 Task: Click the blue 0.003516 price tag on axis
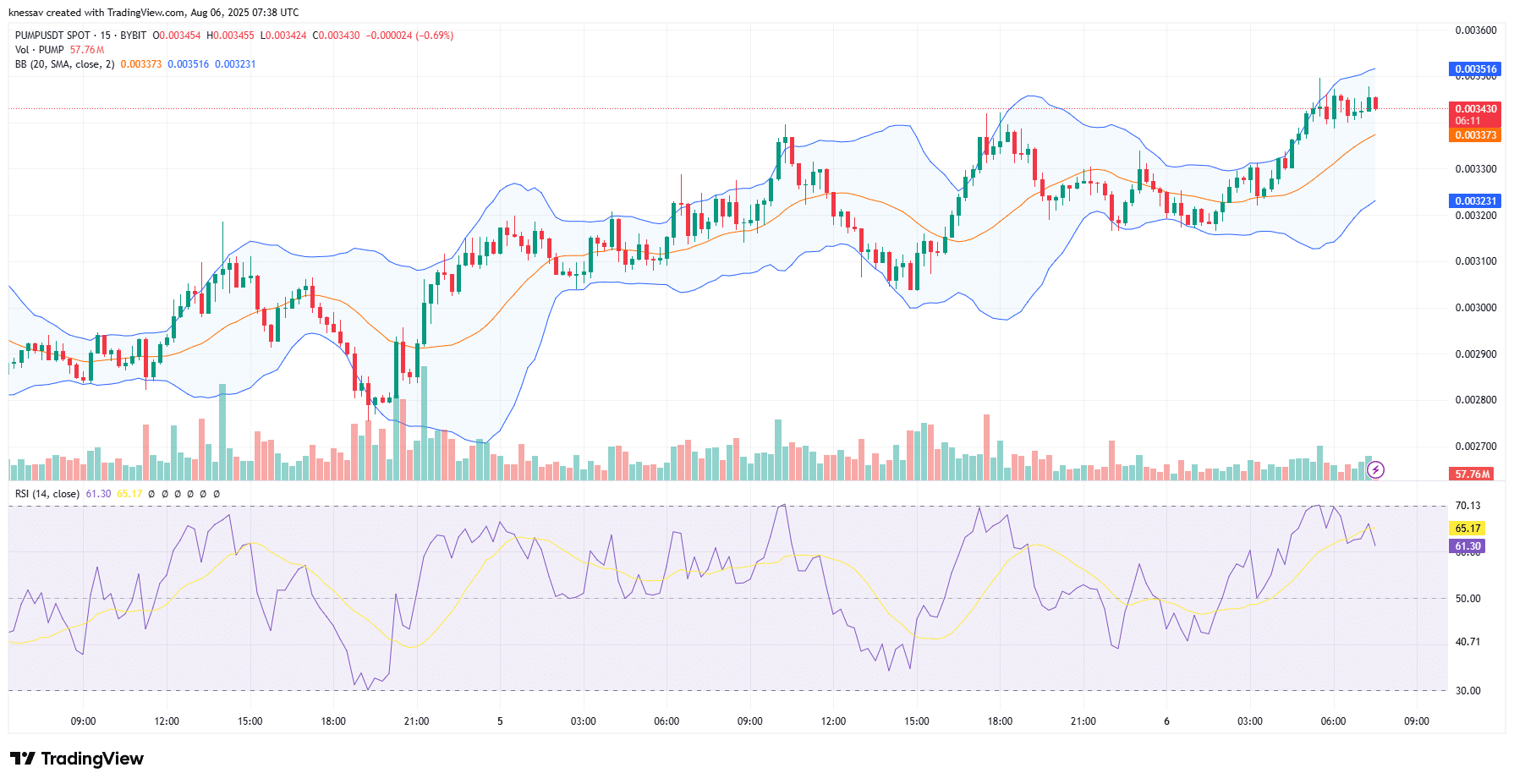click(x=1475, y=69)
